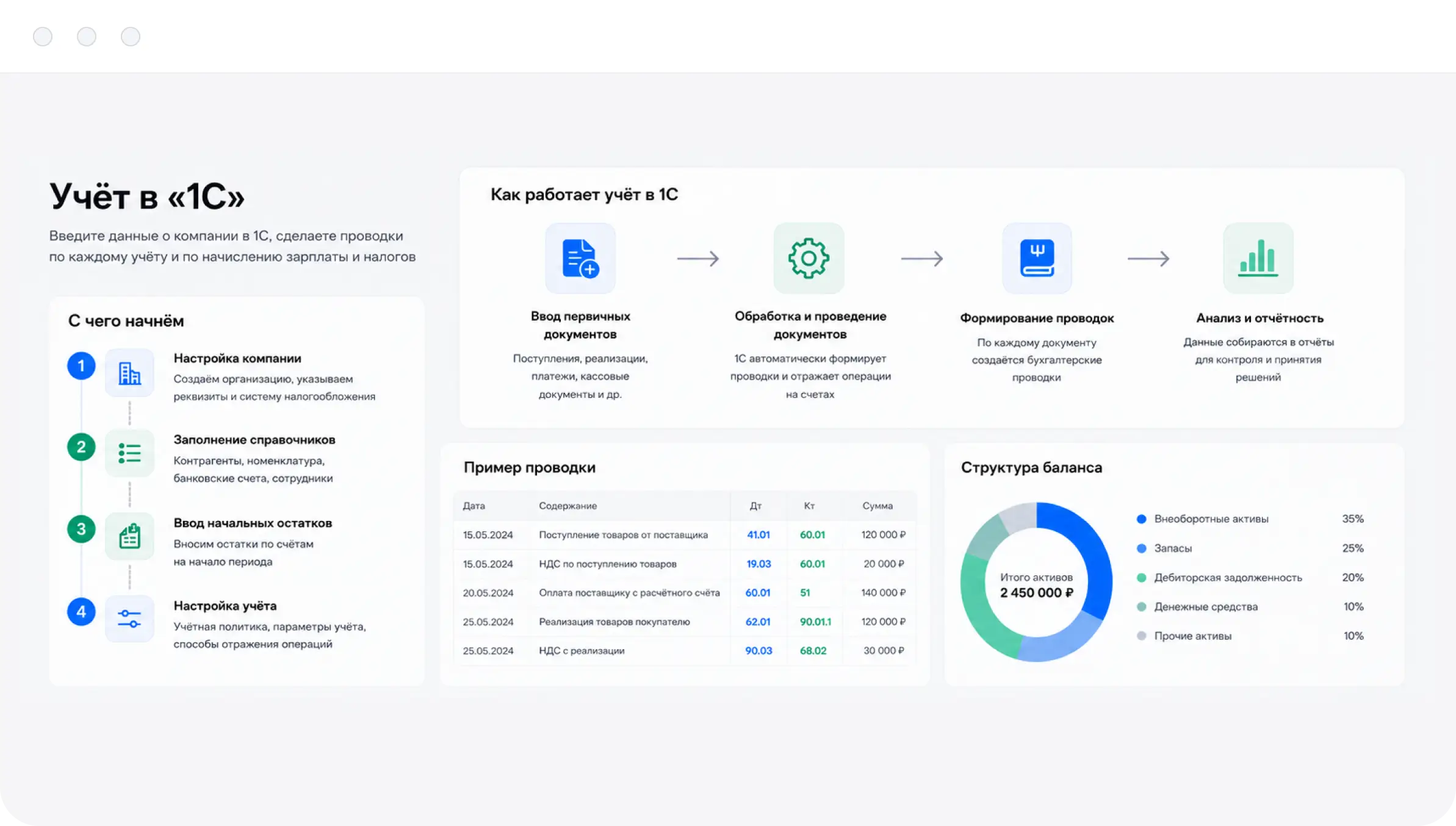
Task: Click the Дебиторская задолженность green legend dot
Action: tap(1142, 578)
